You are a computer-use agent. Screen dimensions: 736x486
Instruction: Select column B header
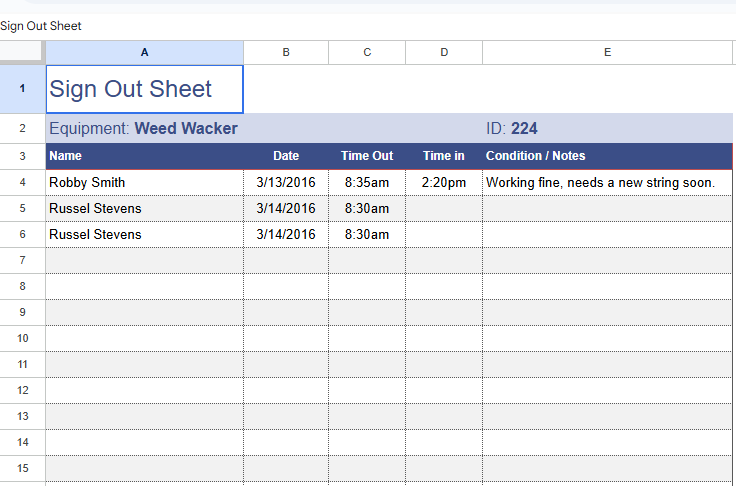286,52
